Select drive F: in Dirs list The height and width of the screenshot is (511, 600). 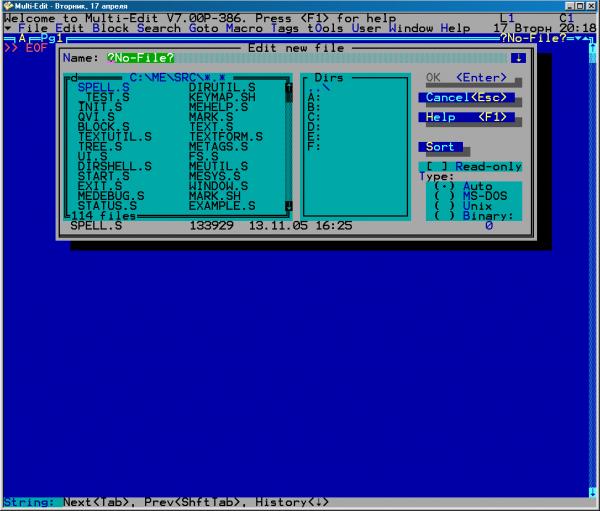[314, 147]
